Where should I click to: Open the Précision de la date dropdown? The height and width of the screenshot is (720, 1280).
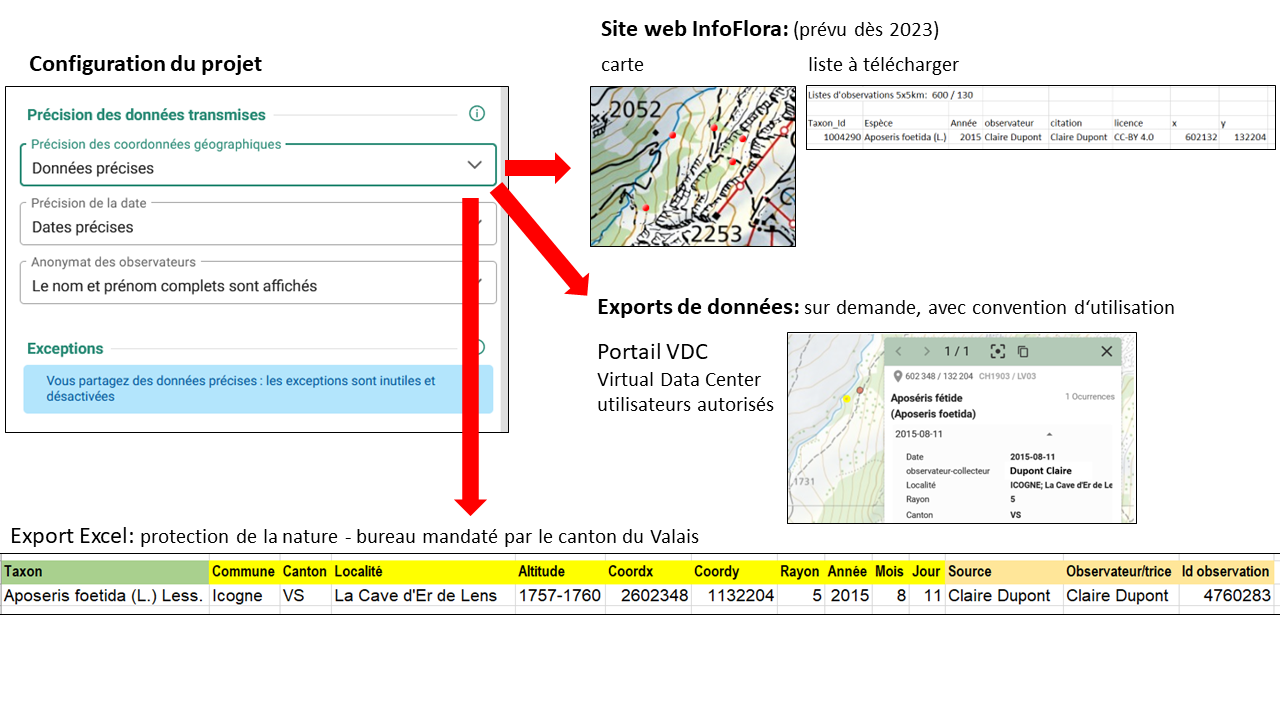(258, 224)
